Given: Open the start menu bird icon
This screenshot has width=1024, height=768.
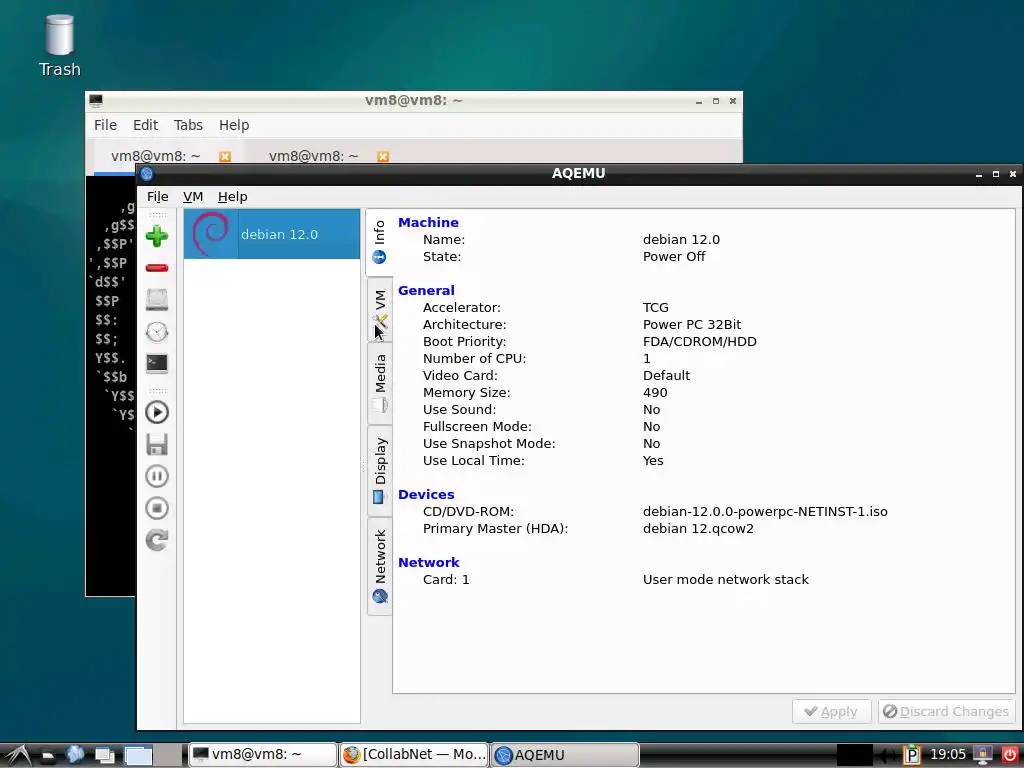Looking at the screenshot, I should coord(18,755).
